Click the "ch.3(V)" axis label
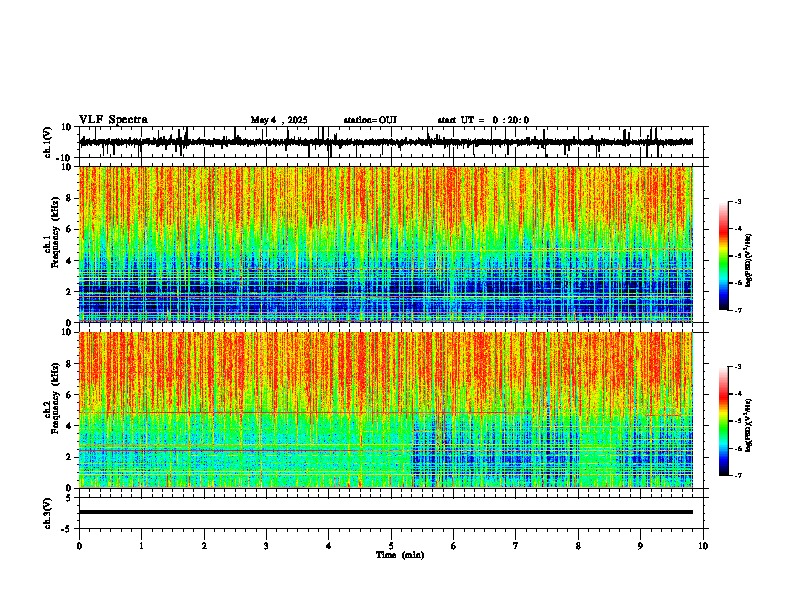 [x=48, y=513]
